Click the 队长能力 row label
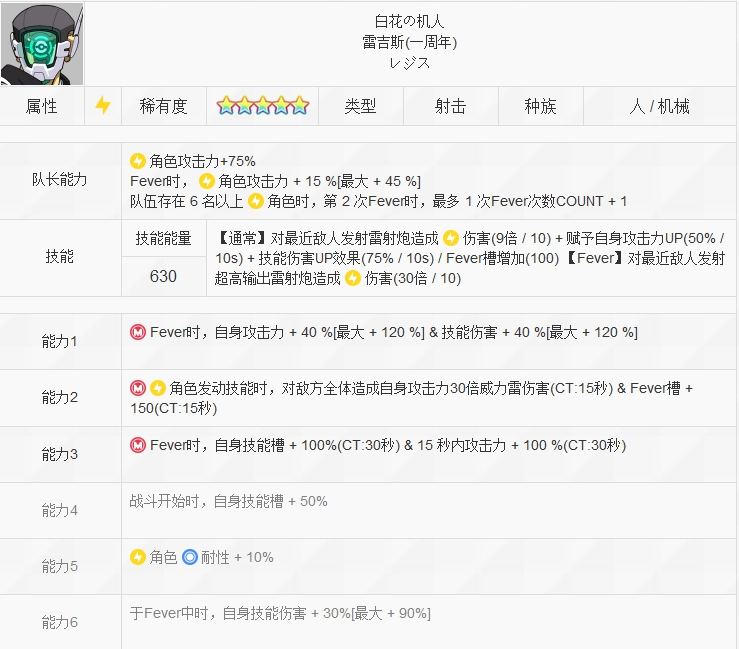 [x=60, y=180]
